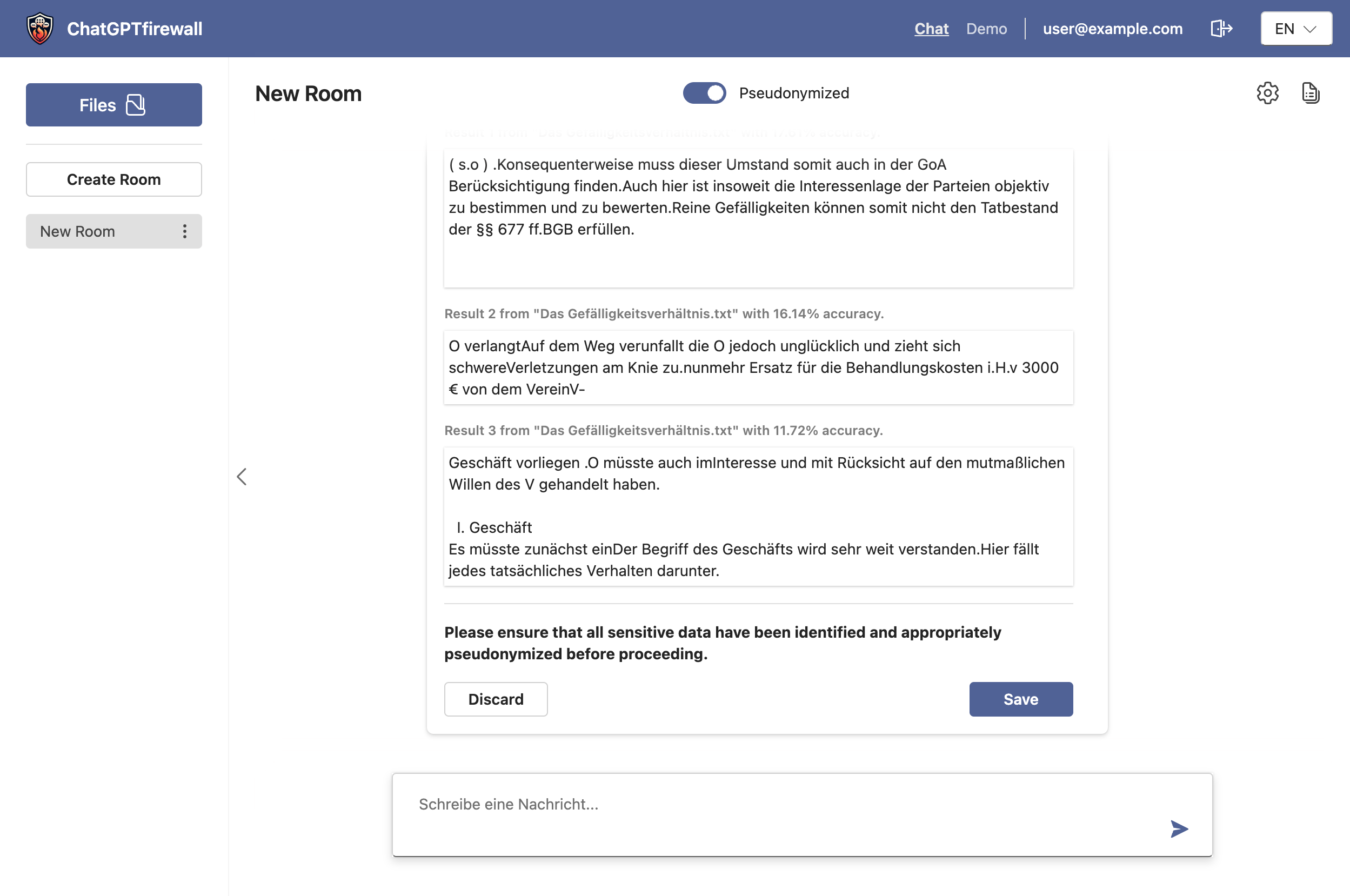
Task: Switch to the Chat tab
Action: (x=931, y=29)
